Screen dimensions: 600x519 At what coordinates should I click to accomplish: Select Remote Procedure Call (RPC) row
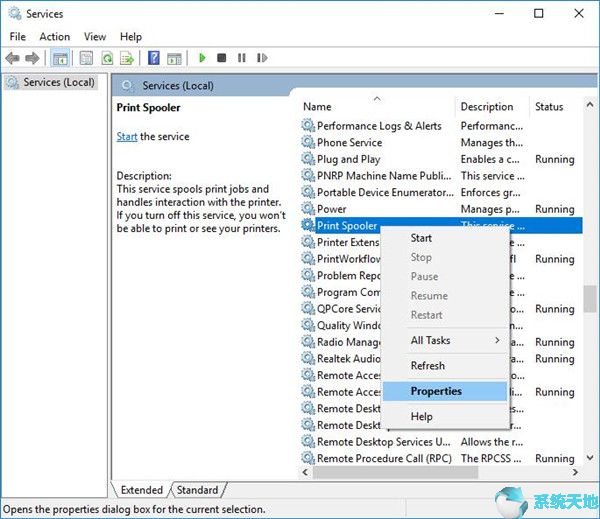[x=442, y=458]
